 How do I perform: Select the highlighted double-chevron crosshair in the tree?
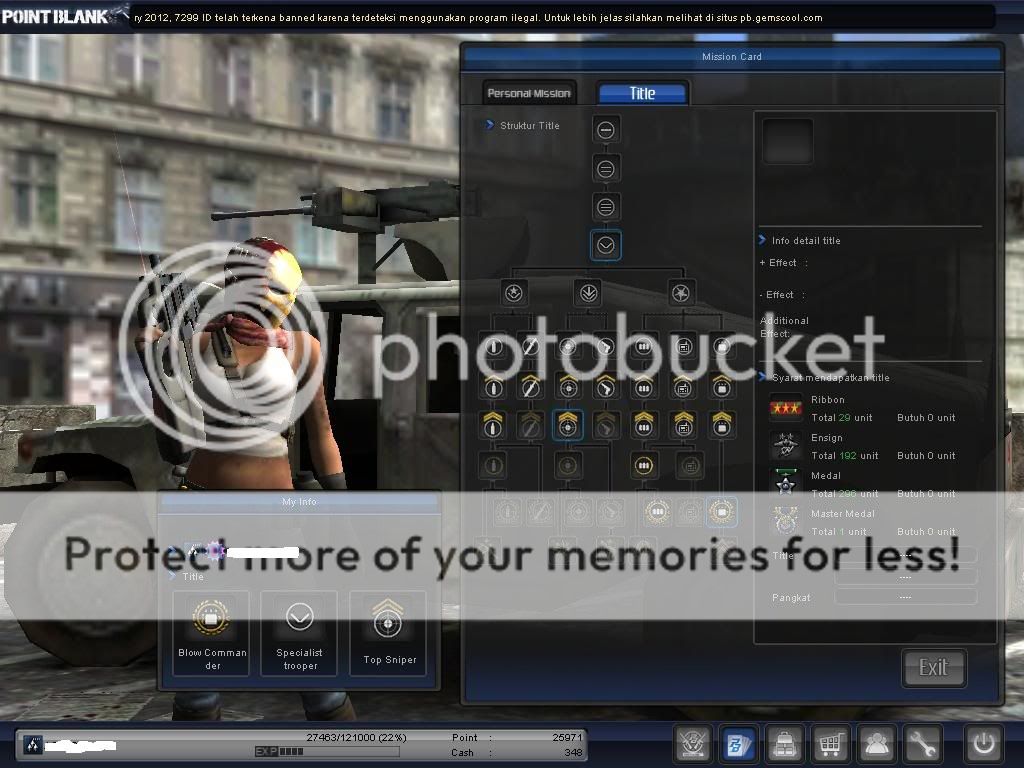(568, 424)
